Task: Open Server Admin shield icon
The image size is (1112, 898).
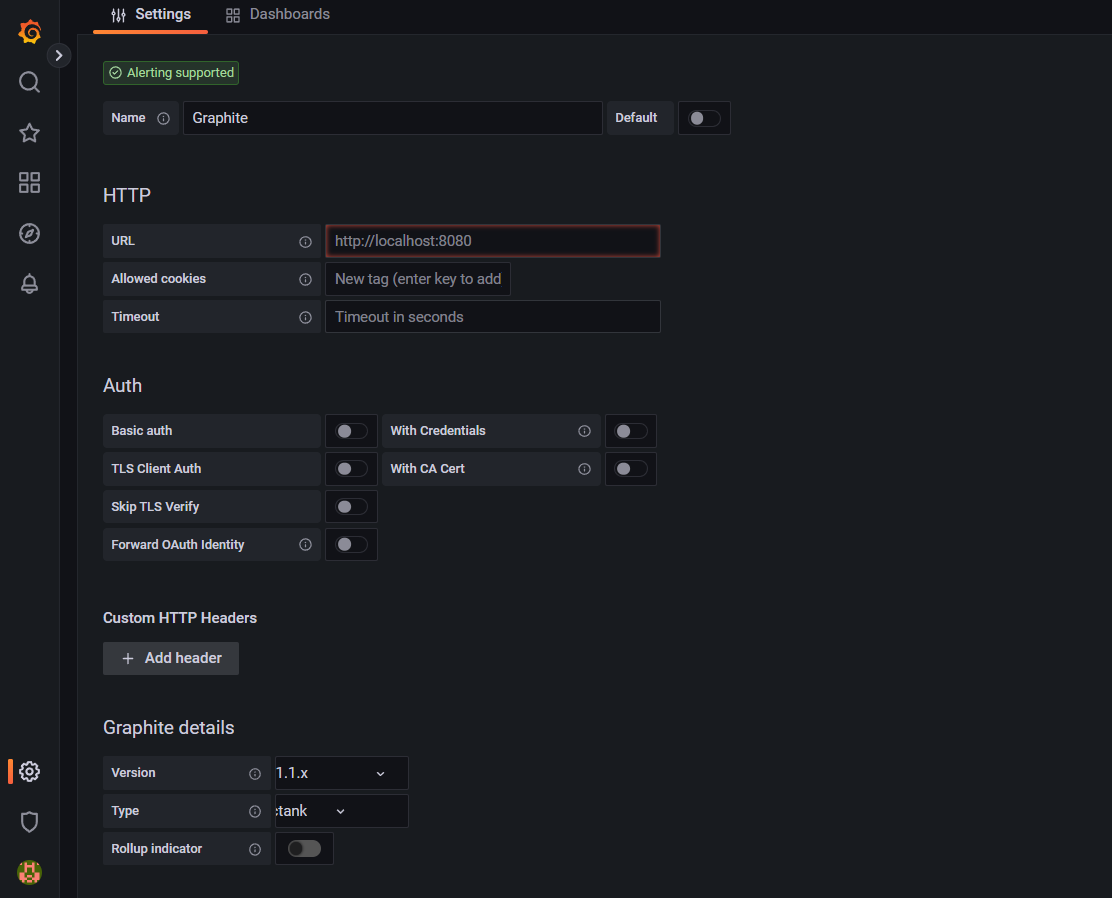Action: click(29, 821)
